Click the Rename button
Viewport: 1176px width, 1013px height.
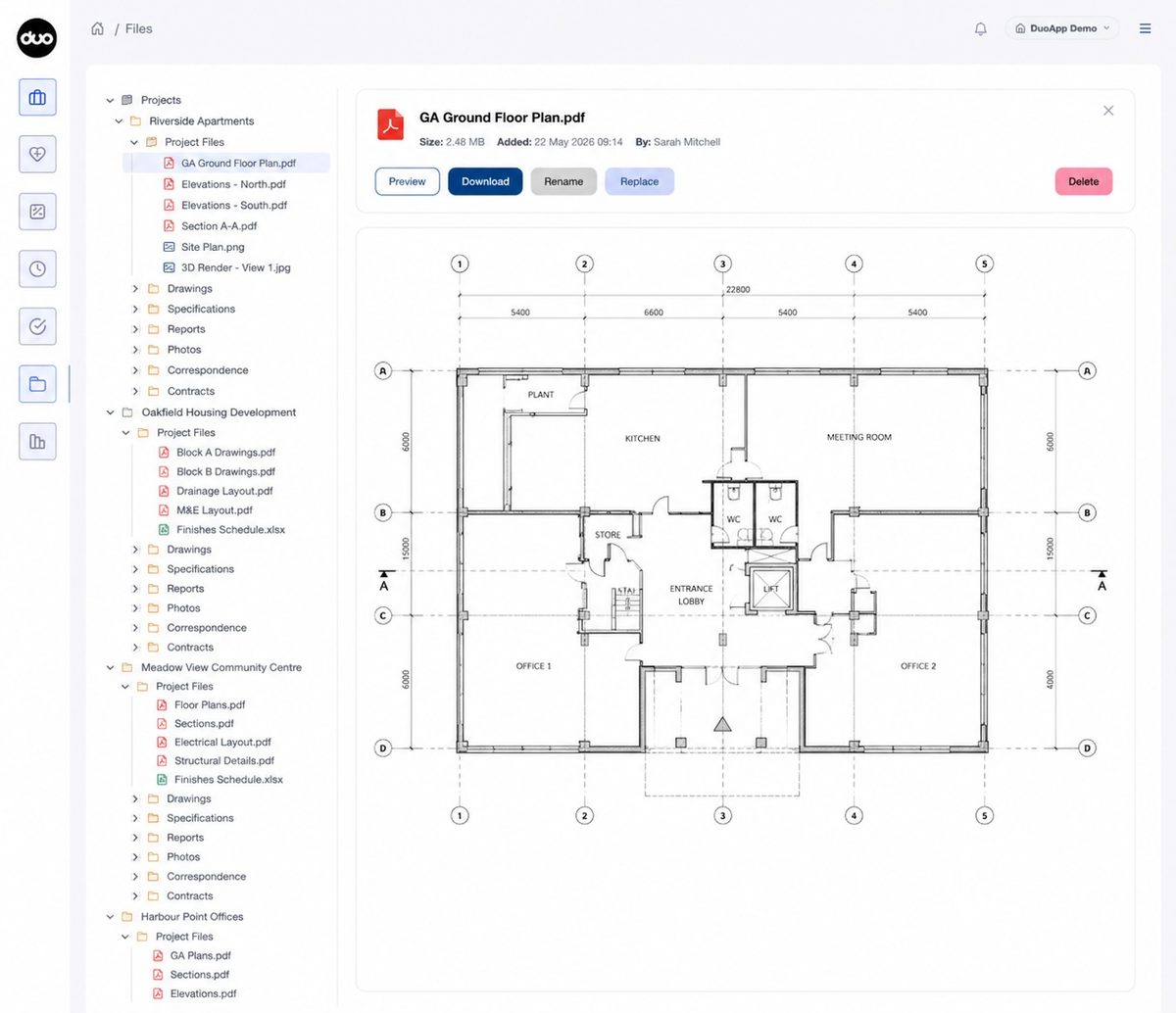point(563,181)
